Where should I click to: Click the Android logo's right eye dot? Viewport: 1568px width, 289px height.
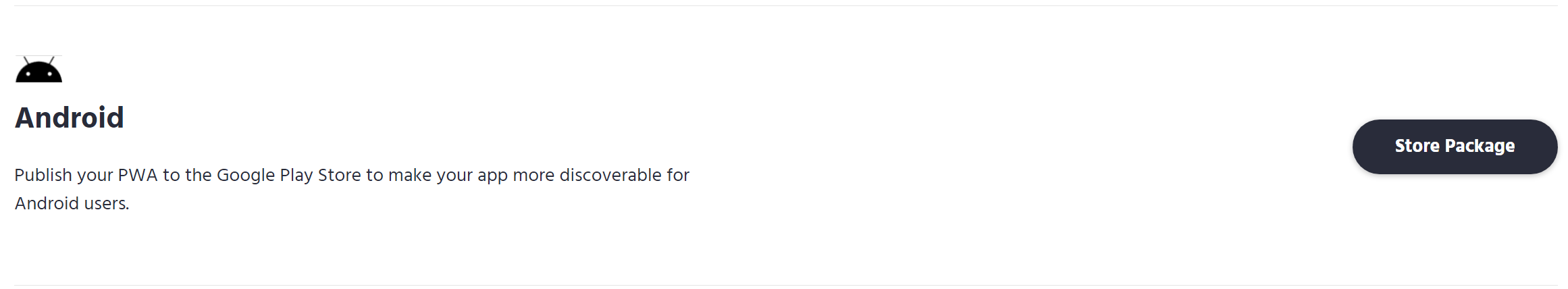49,73
